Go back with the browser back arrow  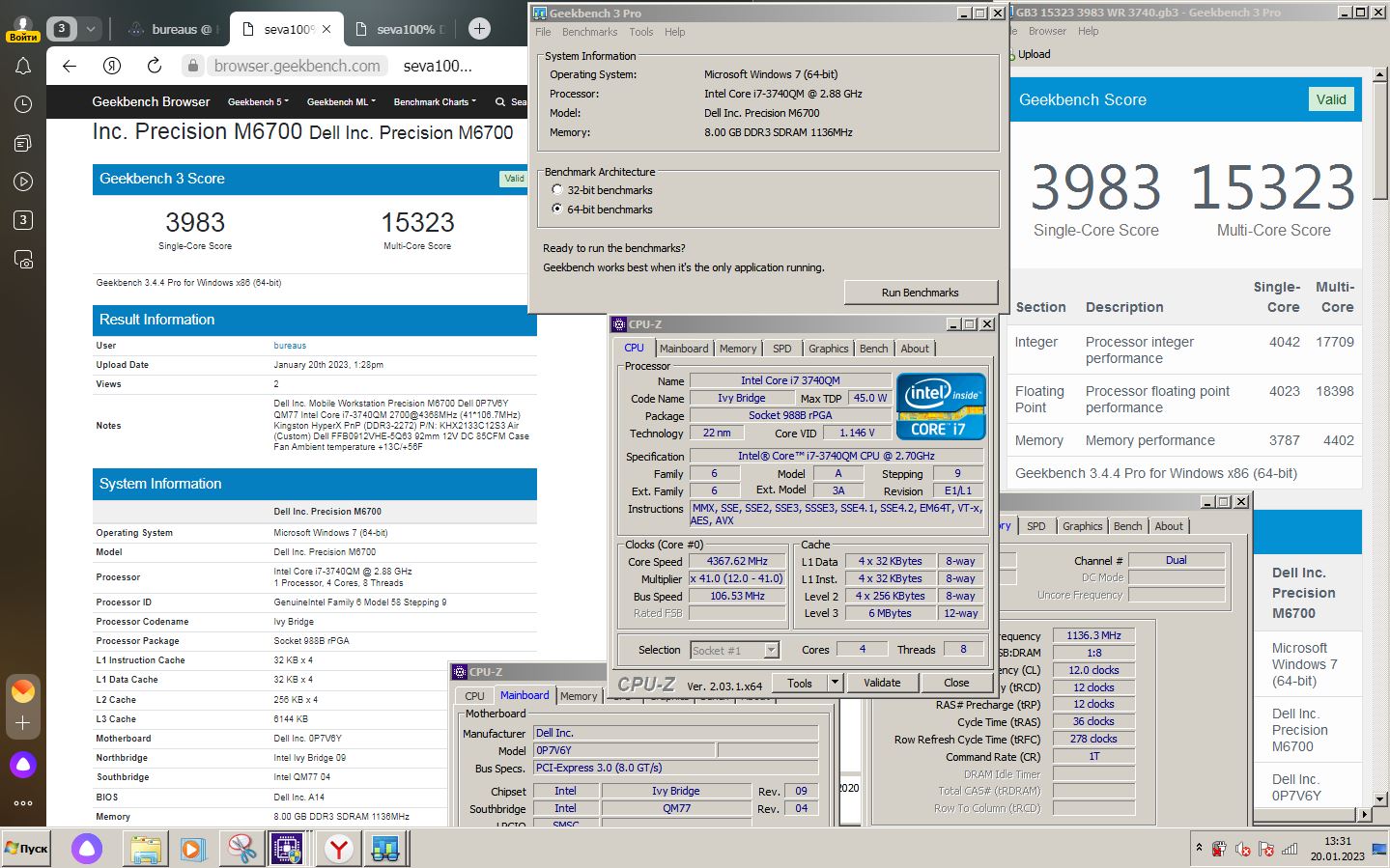(x=70, y=66)
